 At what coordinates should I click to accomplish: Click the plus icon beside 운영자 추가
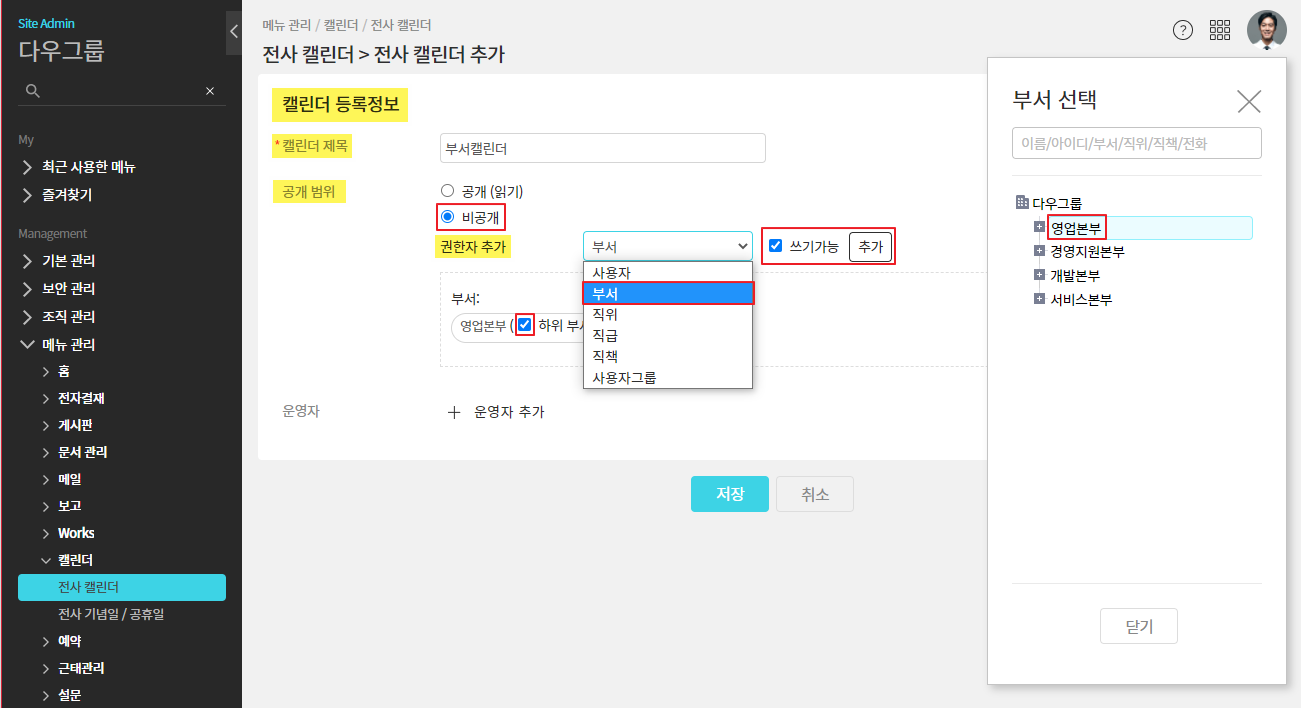click(454, 412)
